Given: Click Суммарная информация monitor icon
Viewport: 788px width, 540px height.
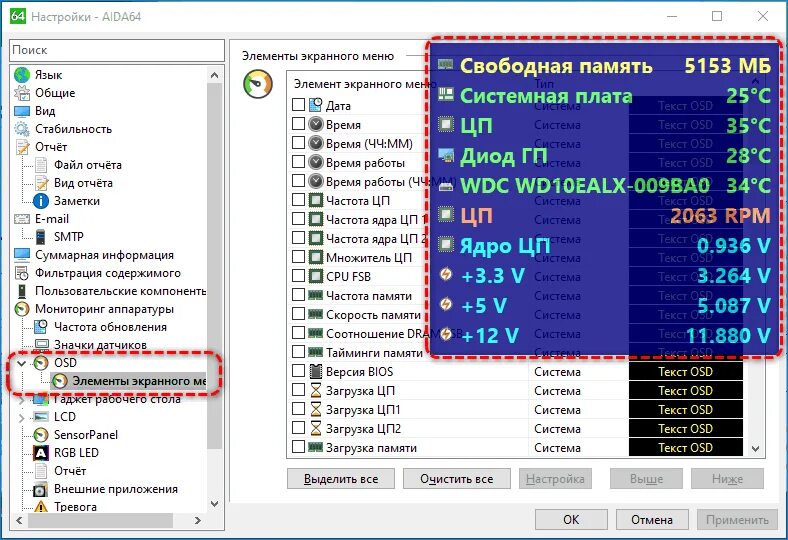Looking at the screenshot, I should coord(22,255).
